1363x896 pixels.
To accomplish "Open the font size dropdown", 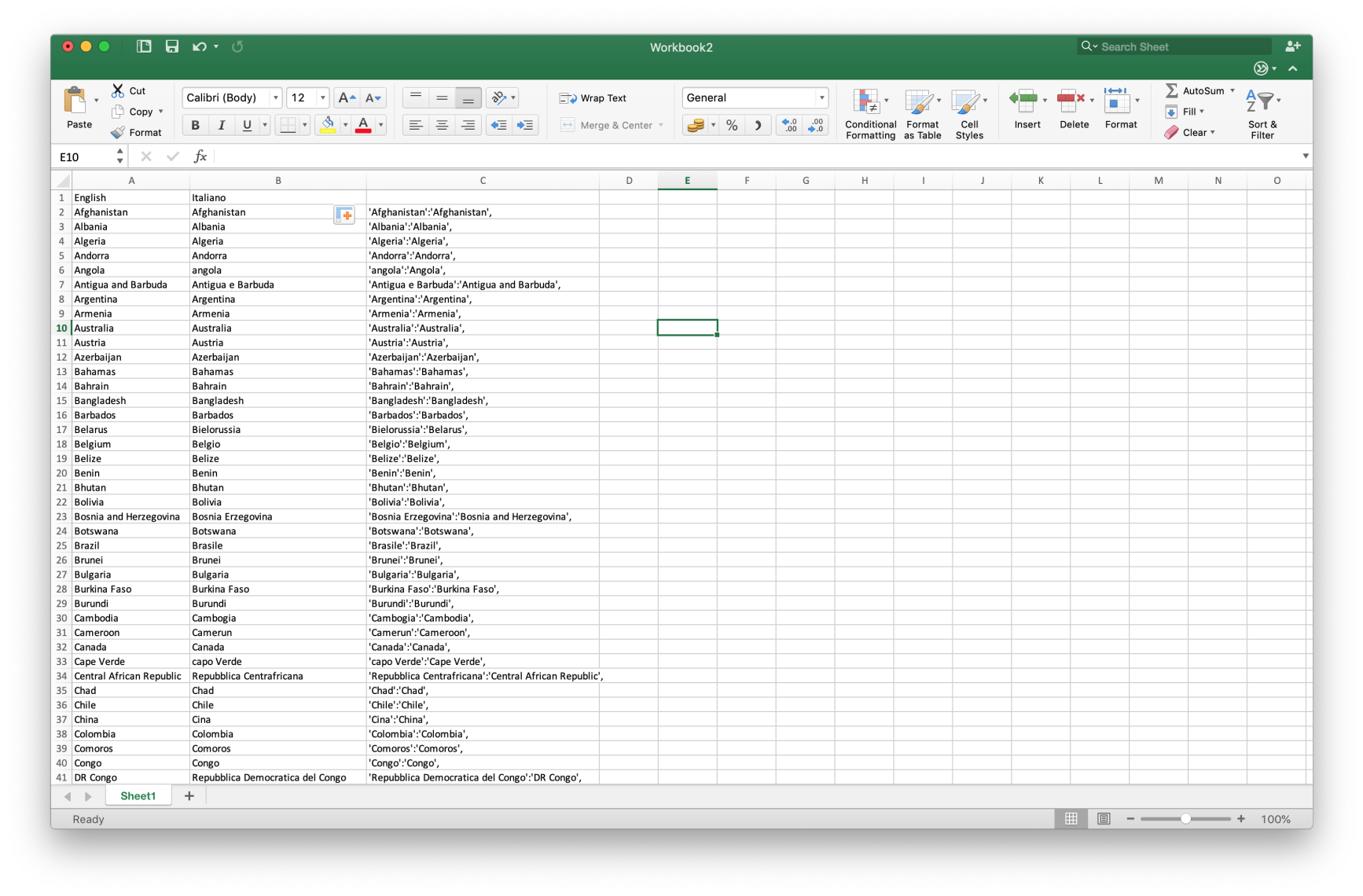I will pos(322,97).
